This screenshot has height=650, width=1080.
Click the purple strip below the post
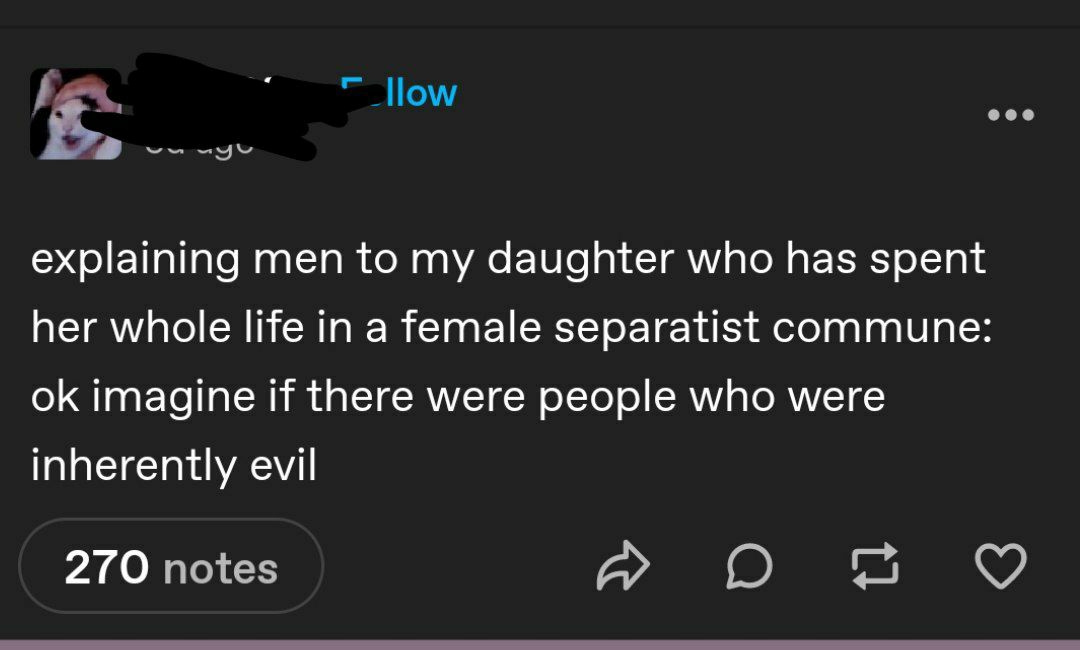pyautogui.click(x=540, y=645)
